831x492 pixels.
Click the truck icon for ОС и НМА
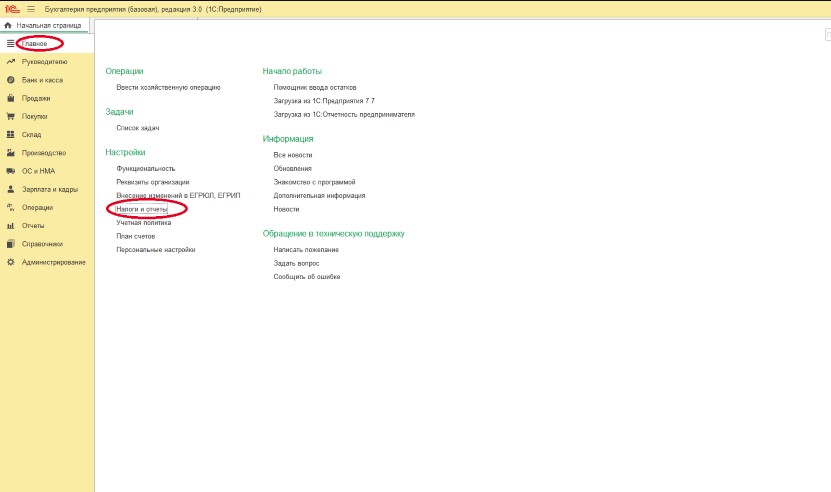(x=10, y=171)
